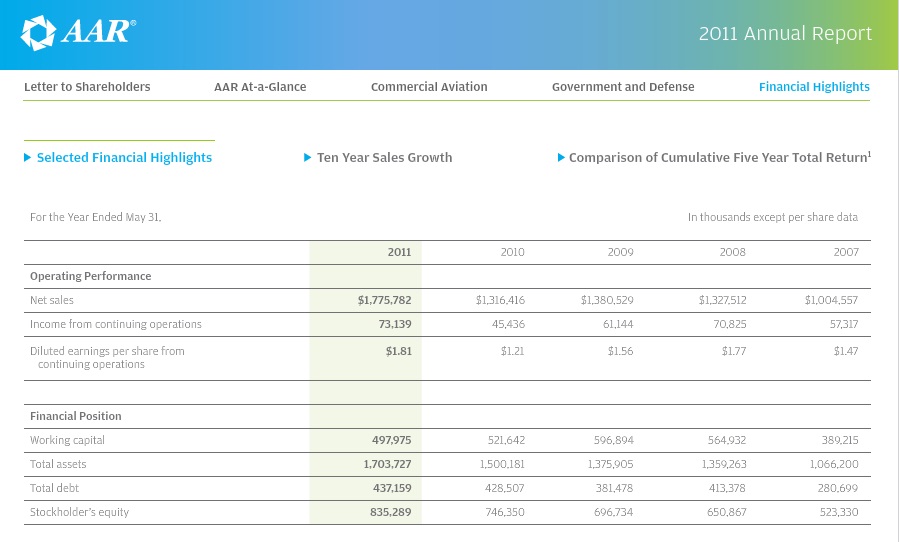The image size is (899, 542).
Task: Show Ten Year Sales Growth tab
Action: click(x=384, y=158)
